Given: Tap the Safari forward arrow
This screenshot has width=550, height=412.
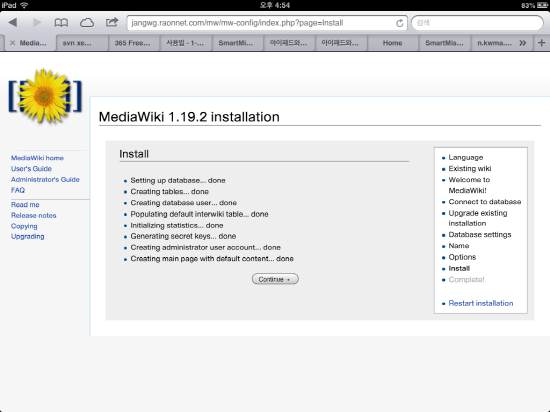Looking at the screenshot, I should [x=37, y=23].
